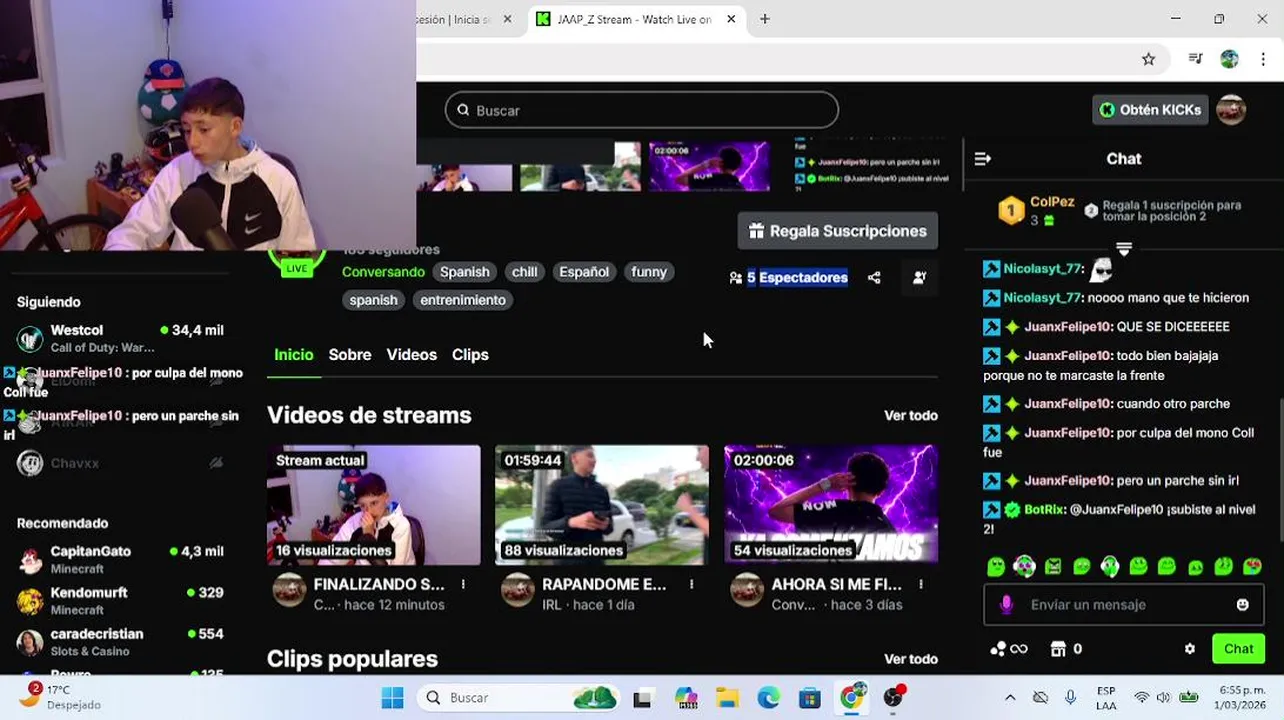This screenshot has height=720, width=1284.
Task: Click the Conversando category link
Action: click(383, 272)
